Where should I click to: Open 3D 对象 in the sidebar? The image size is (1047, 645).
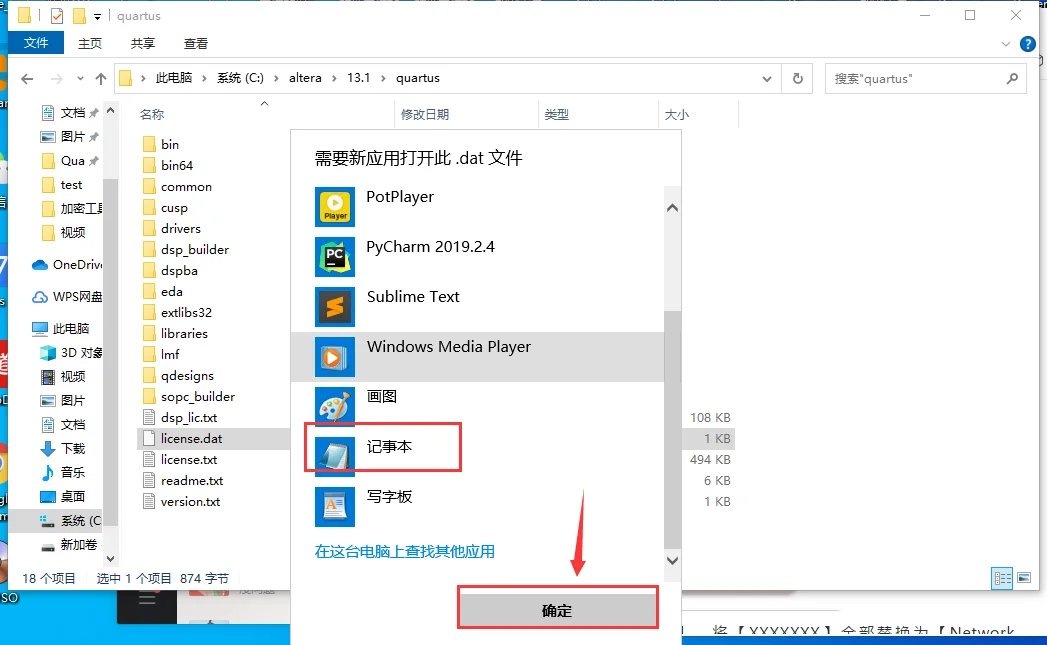[71, 353]
